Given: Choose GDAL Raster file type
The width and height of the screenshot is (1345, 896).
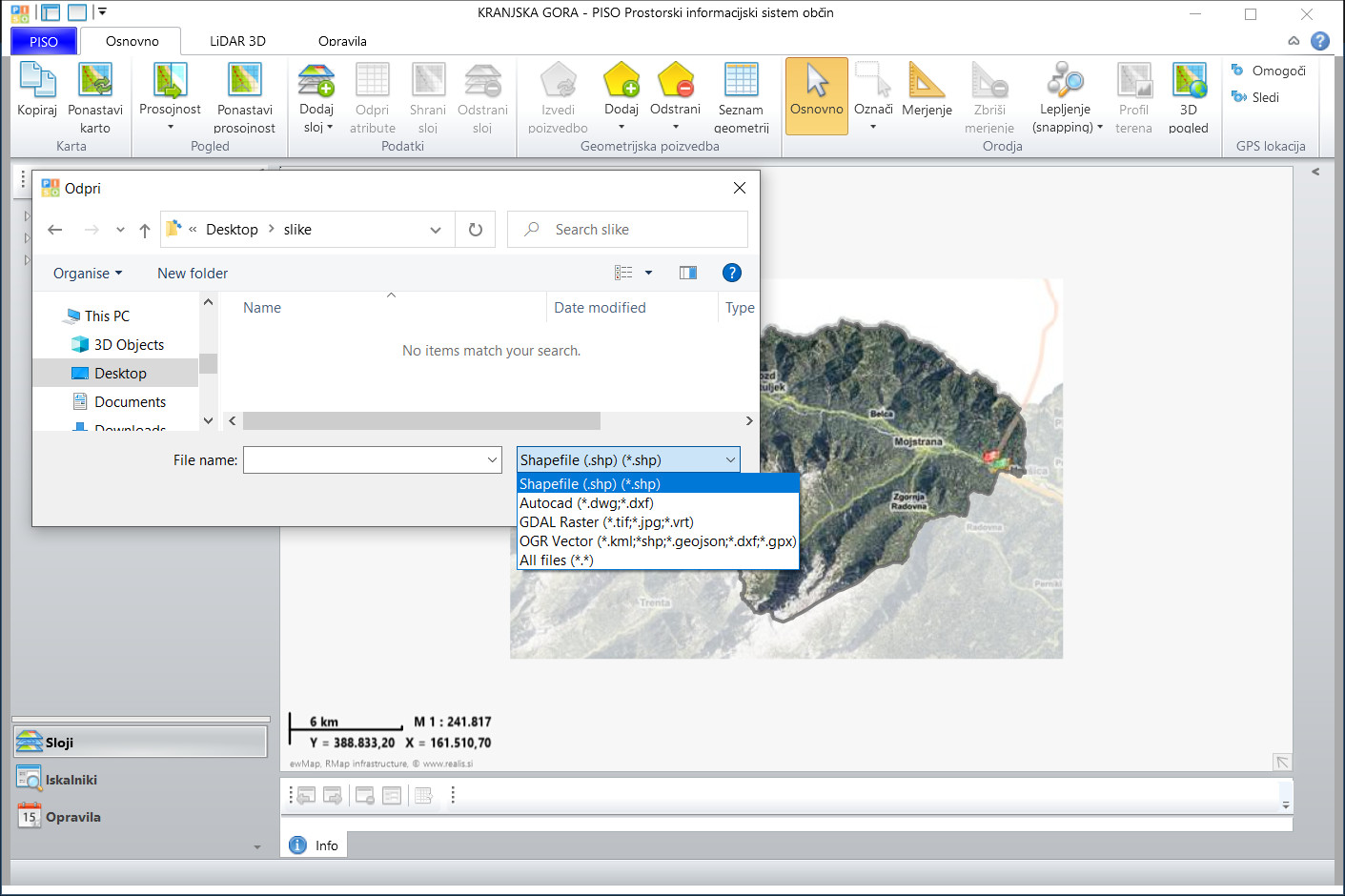Looking at the screenshot, I should (x=658, y=521).
